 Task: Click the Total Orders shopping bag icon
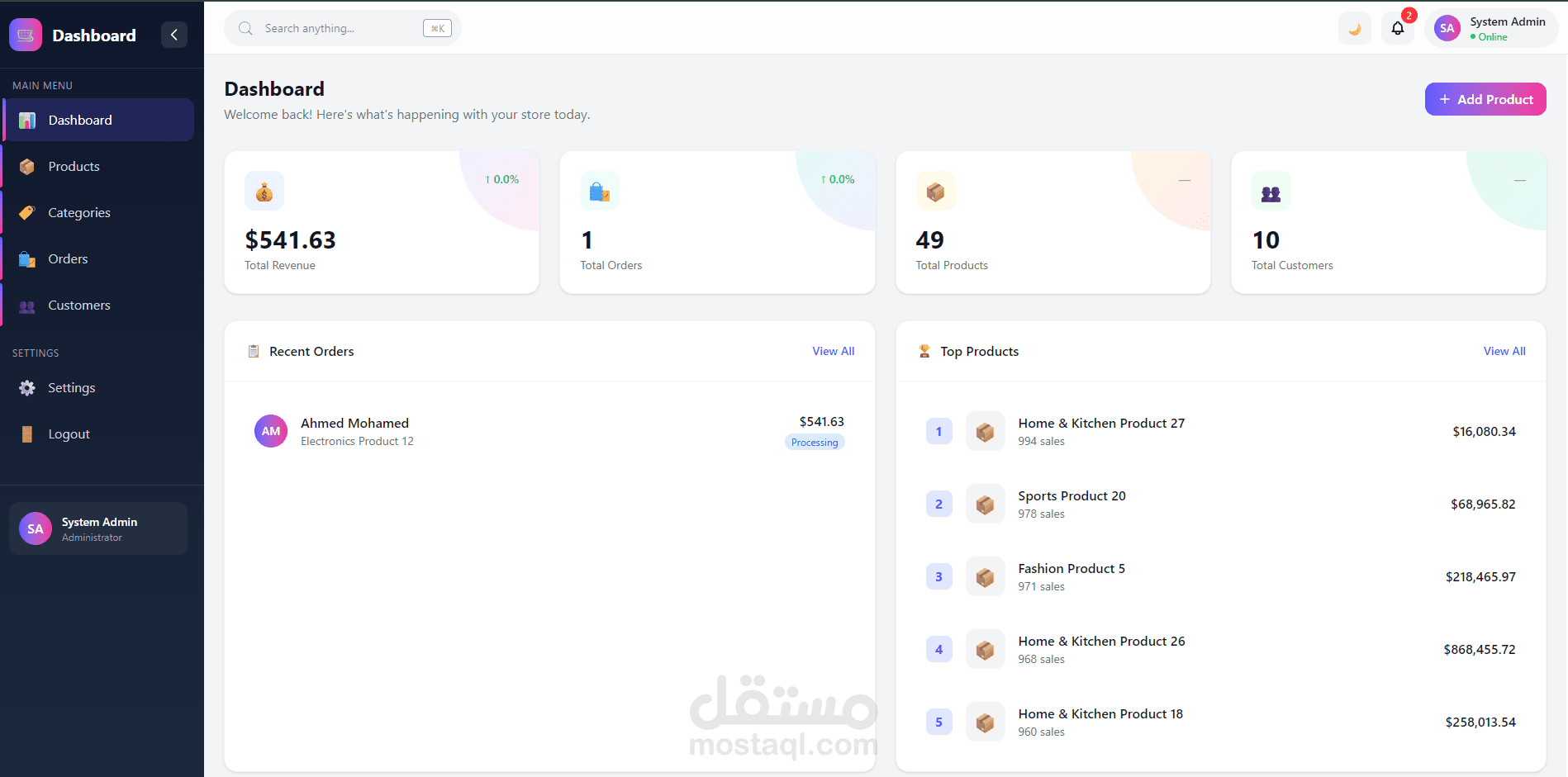pos(600,192)
